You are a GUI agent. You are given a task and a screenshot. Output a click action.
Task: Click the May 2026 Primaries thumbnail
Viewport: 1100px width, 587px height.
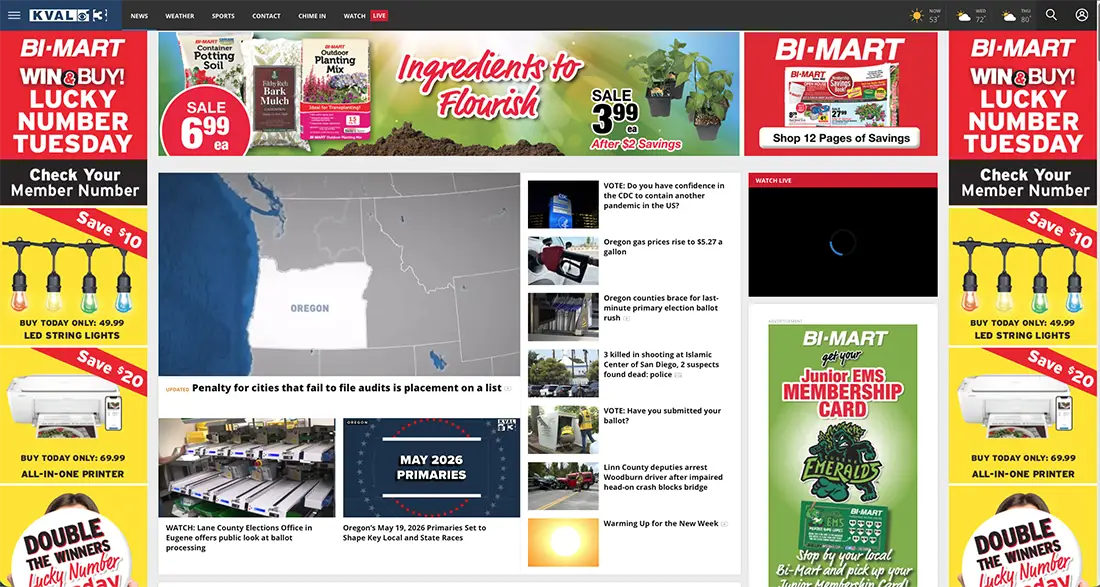[431, 468]
